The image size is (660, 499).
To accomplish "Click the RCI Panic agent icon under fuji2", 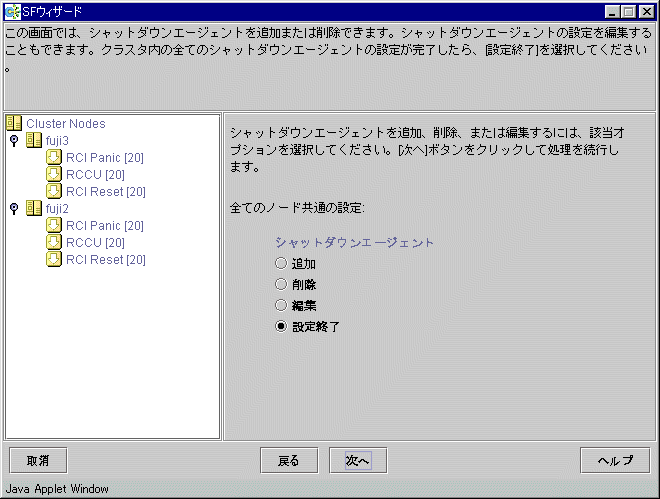I will click(x=53, y=225).
